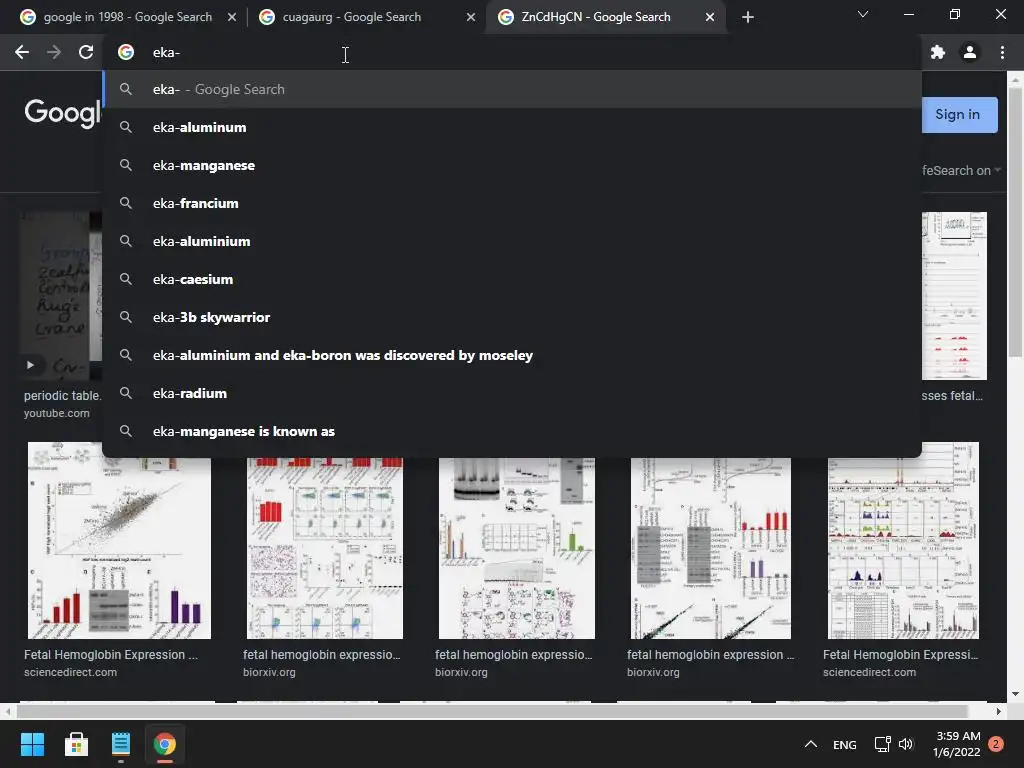Switch to 'cuagaurg - Google Search' tab
Image resolution: width=1024 pixels, height=768 pixels.
tap(366, 17)
